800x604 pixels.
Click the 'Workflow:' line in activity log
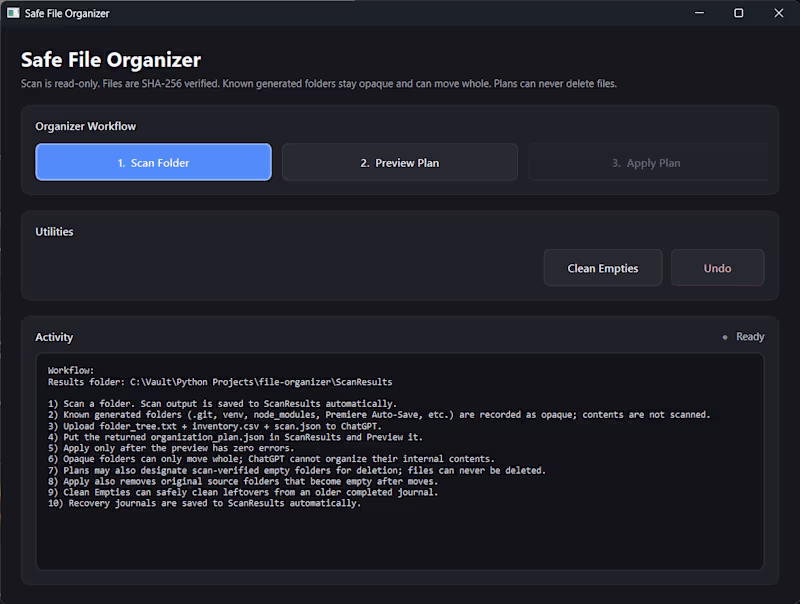(x=71, y=370)
